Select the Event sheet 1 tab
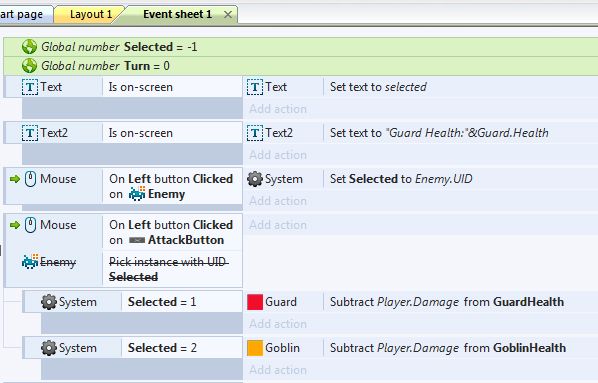 coord(177,14)
